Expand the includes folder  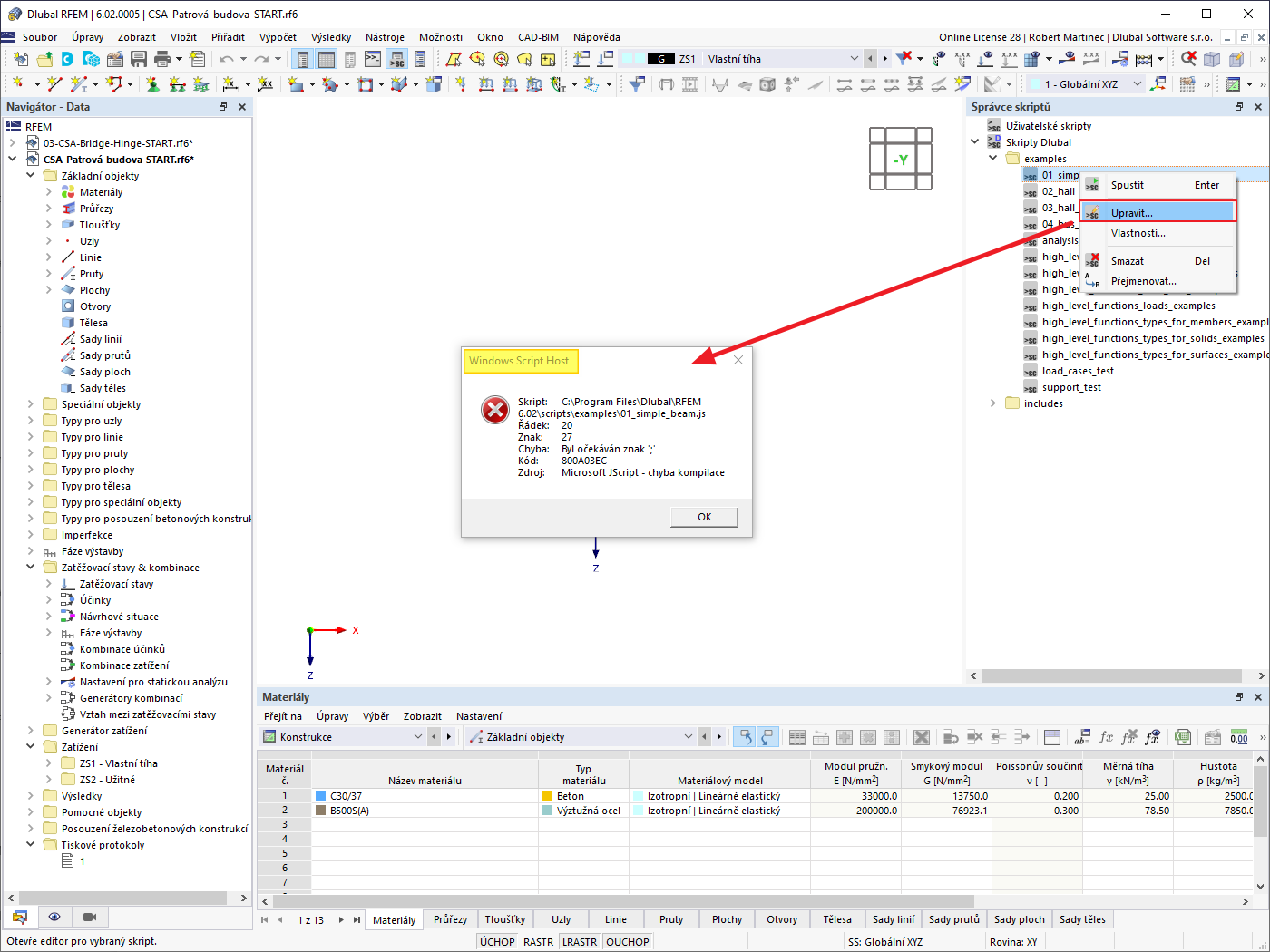993,403
